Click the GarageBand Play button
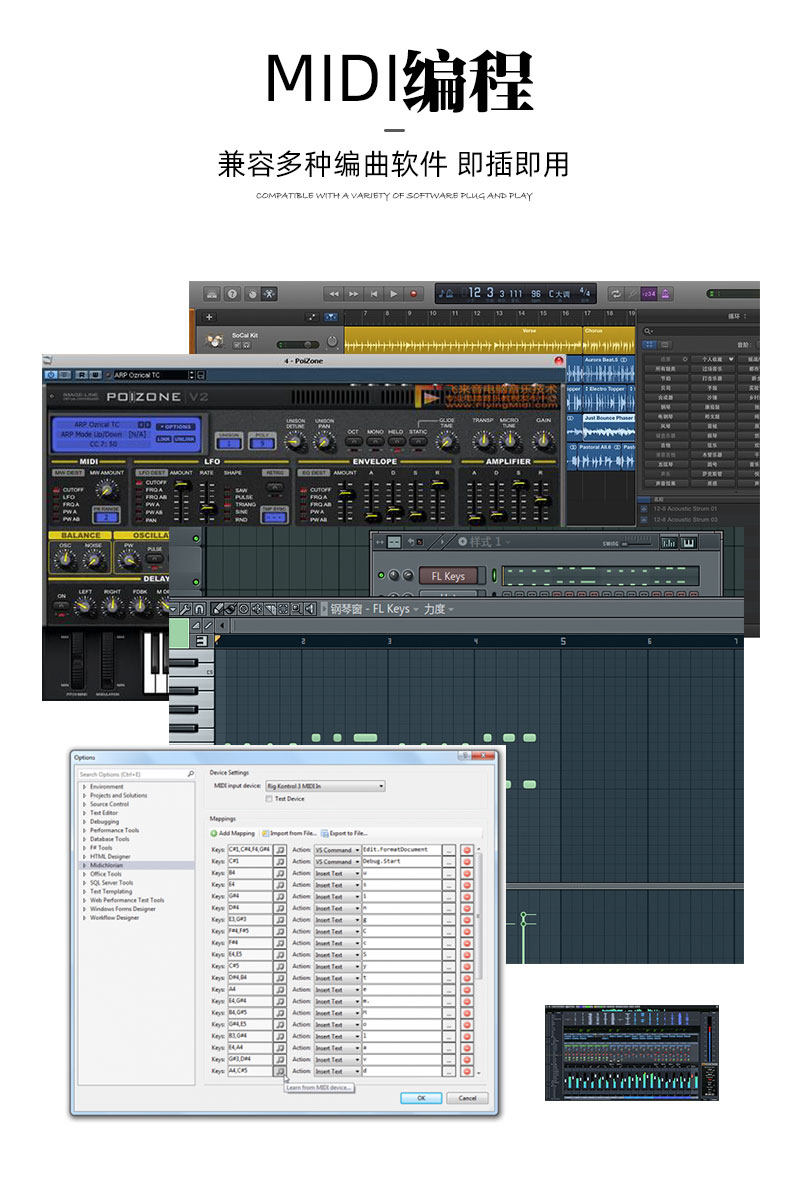 393,294
